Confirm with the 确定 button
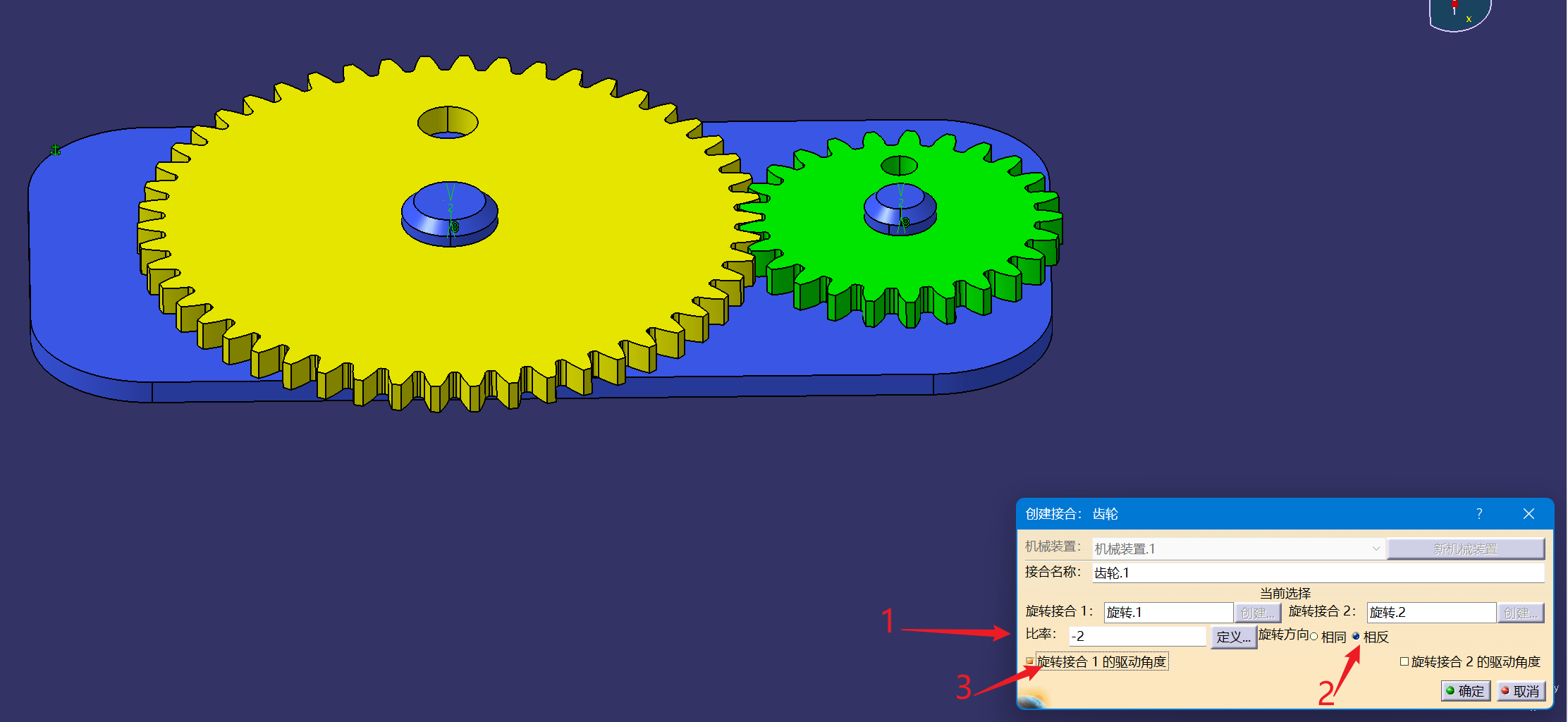This screenshot has height=722, width=1568. click(x=1465, y=691)
